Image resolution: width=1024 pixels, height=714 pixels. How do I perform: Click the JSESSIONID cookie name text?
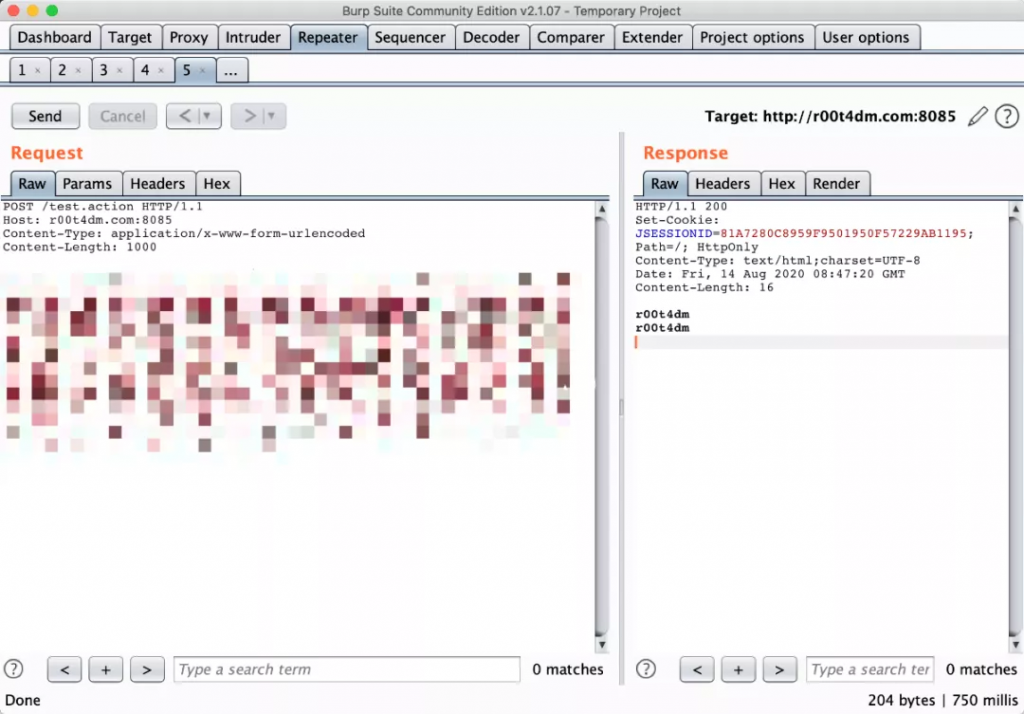(674, 233)
